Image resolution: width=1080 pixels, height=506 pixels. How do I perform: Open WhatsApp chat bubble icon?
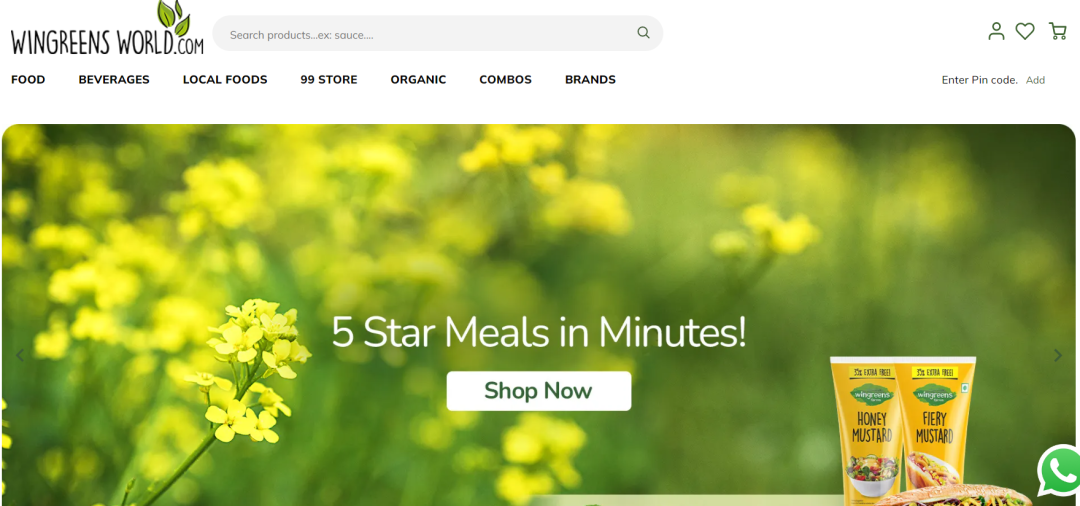[x=1059, y=471]
